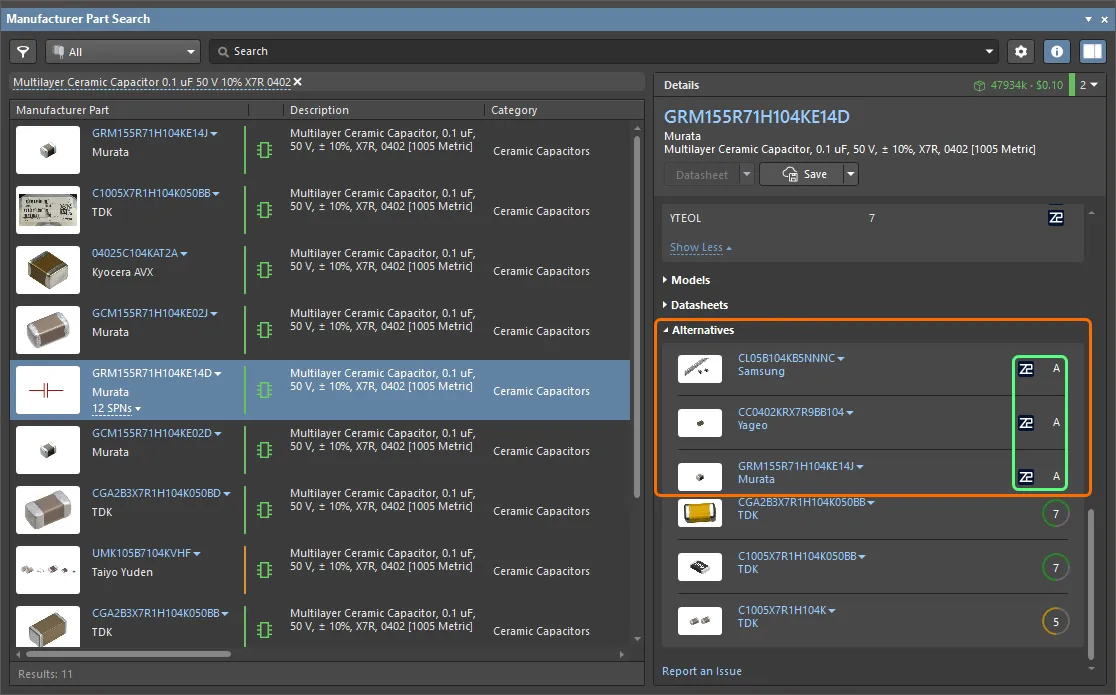Click the Report an Issue link
Viewport: 1116px width, 695px height.
pyautogui.click(x=702, y=671)
